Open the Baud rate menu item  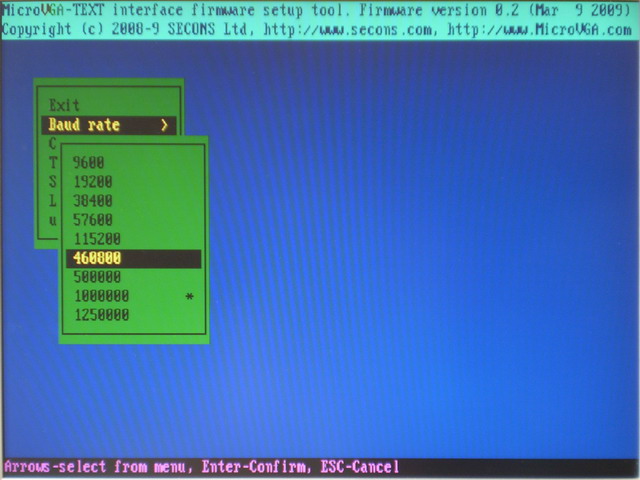(x=109, y=125)
